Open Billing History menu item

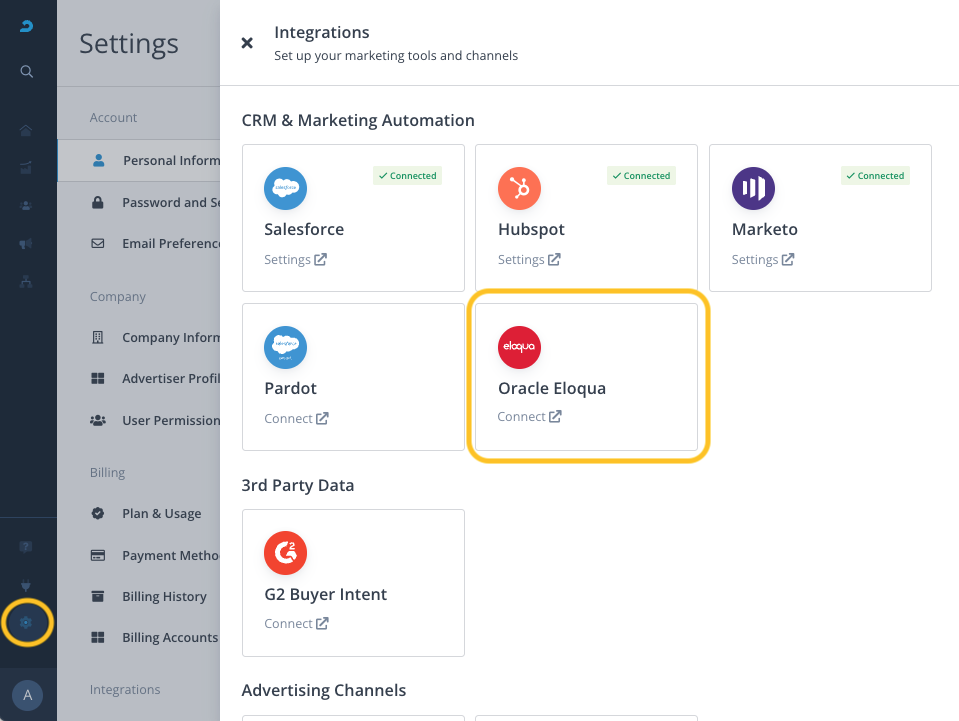click(x=164, y=597)
